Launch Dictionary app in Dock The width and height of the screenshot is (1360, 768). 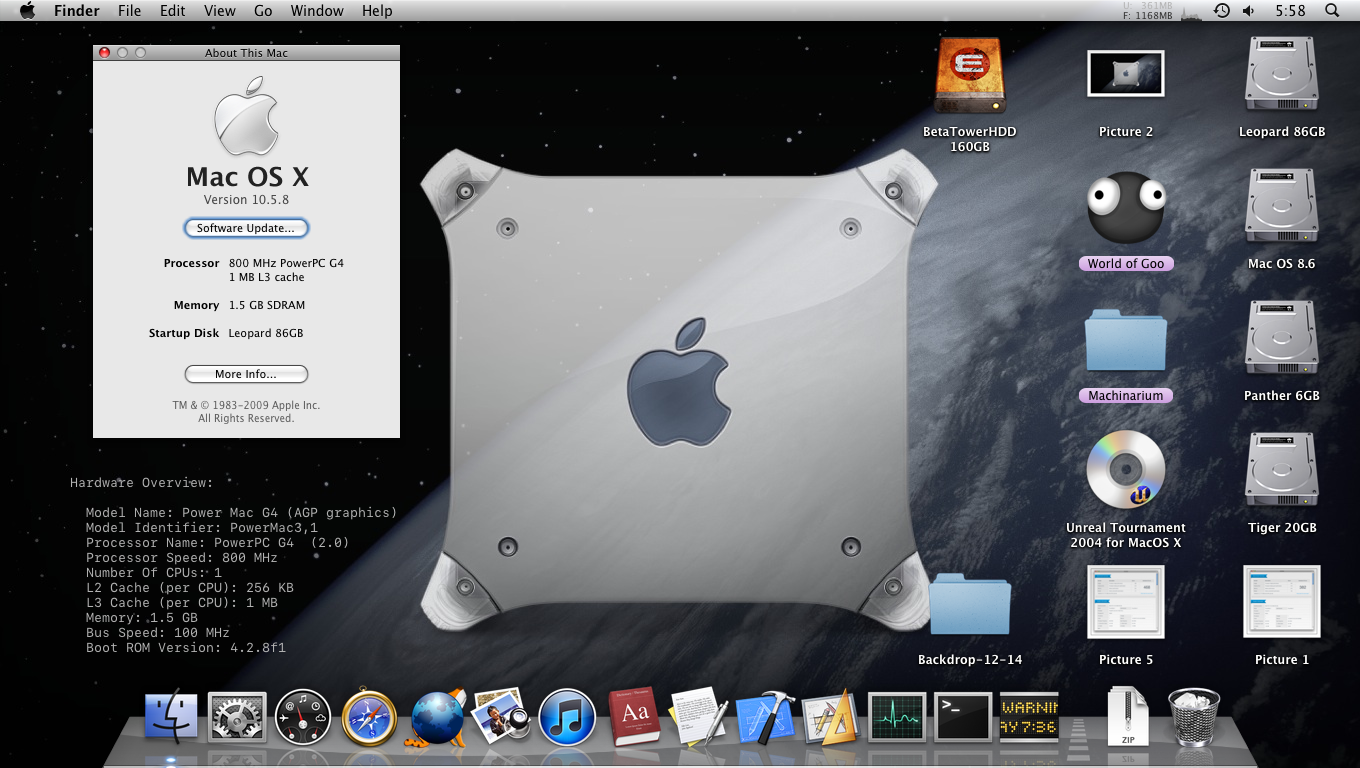click(633, 716)
